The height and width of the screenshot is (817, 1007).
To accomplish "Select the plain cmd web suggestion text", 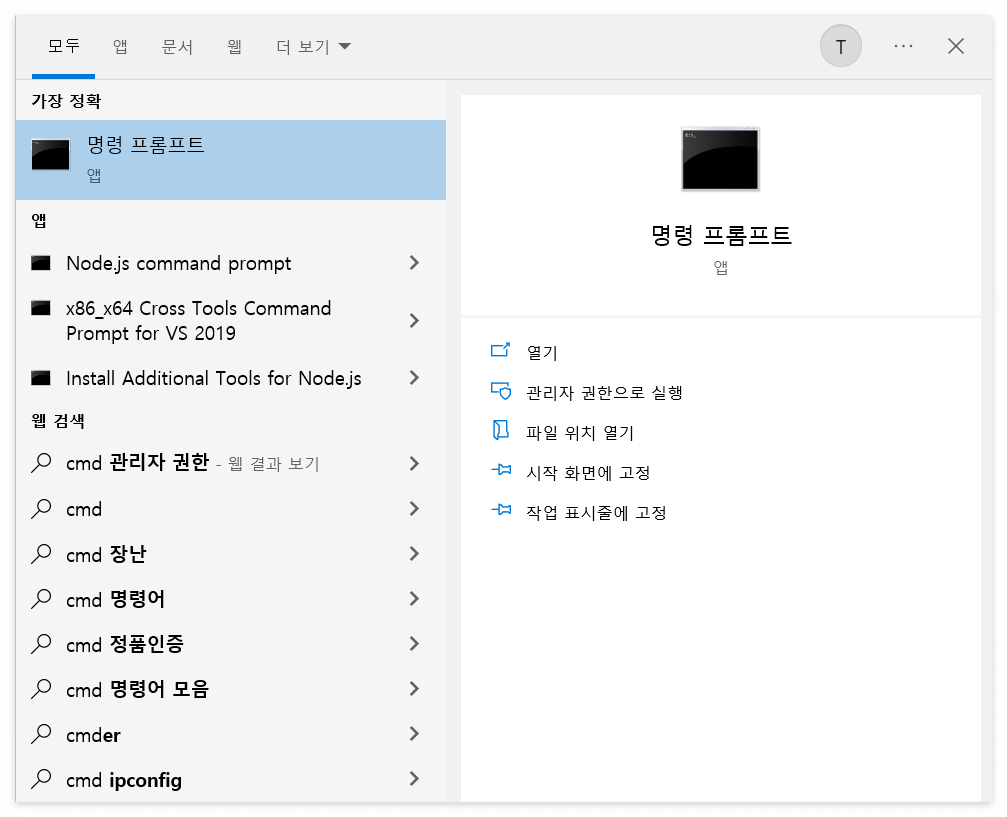I will [x=84, y=509].
